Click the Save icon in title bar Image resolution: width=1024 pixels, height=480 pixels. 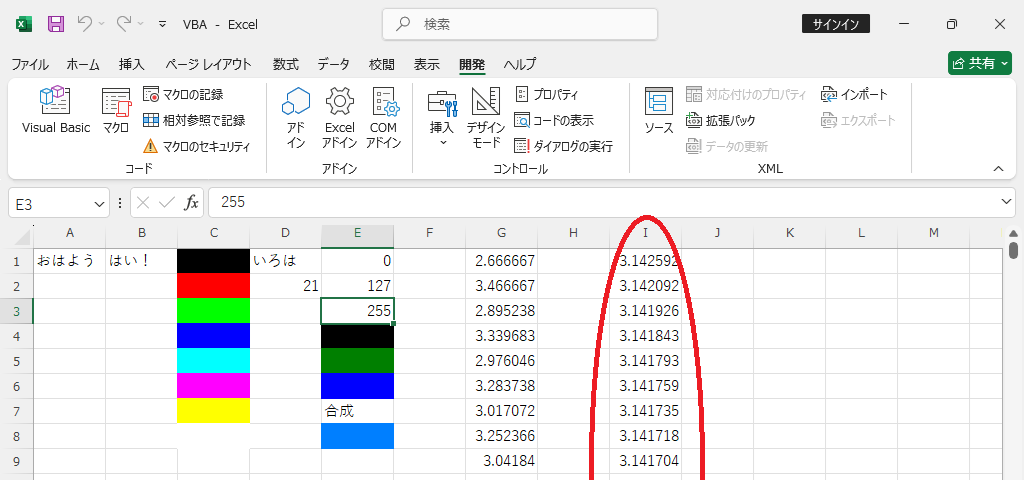pos(56,24)
